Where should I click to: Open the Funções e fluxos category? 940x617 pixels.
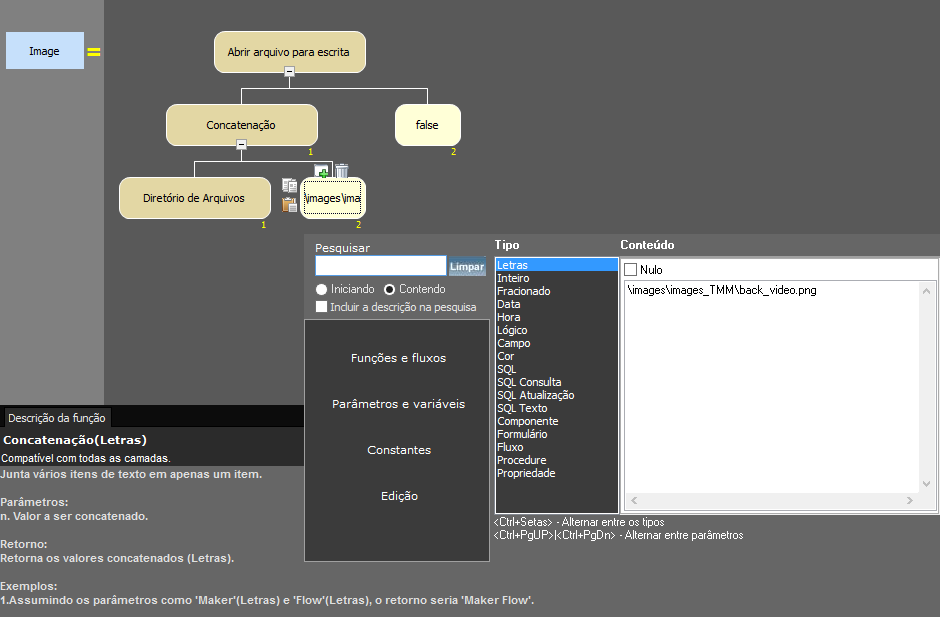(398, 358)
